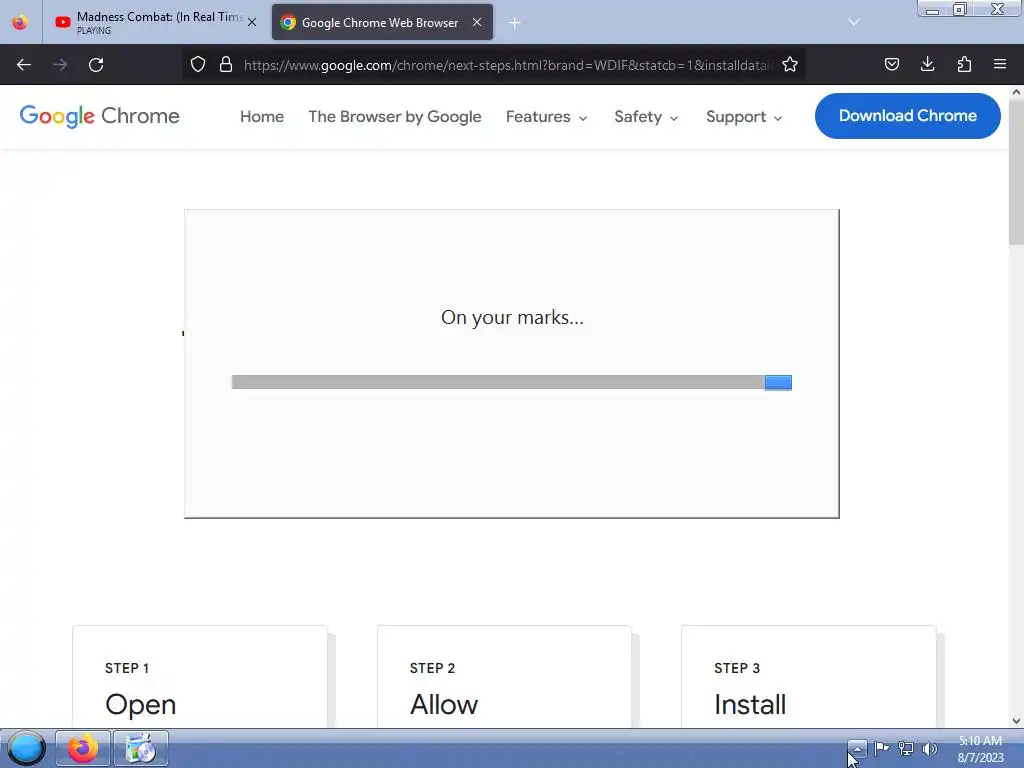Screen dimensions: 1024x768
Task: List all tabs dropdown arrow
Action: [x=854, y=22]
